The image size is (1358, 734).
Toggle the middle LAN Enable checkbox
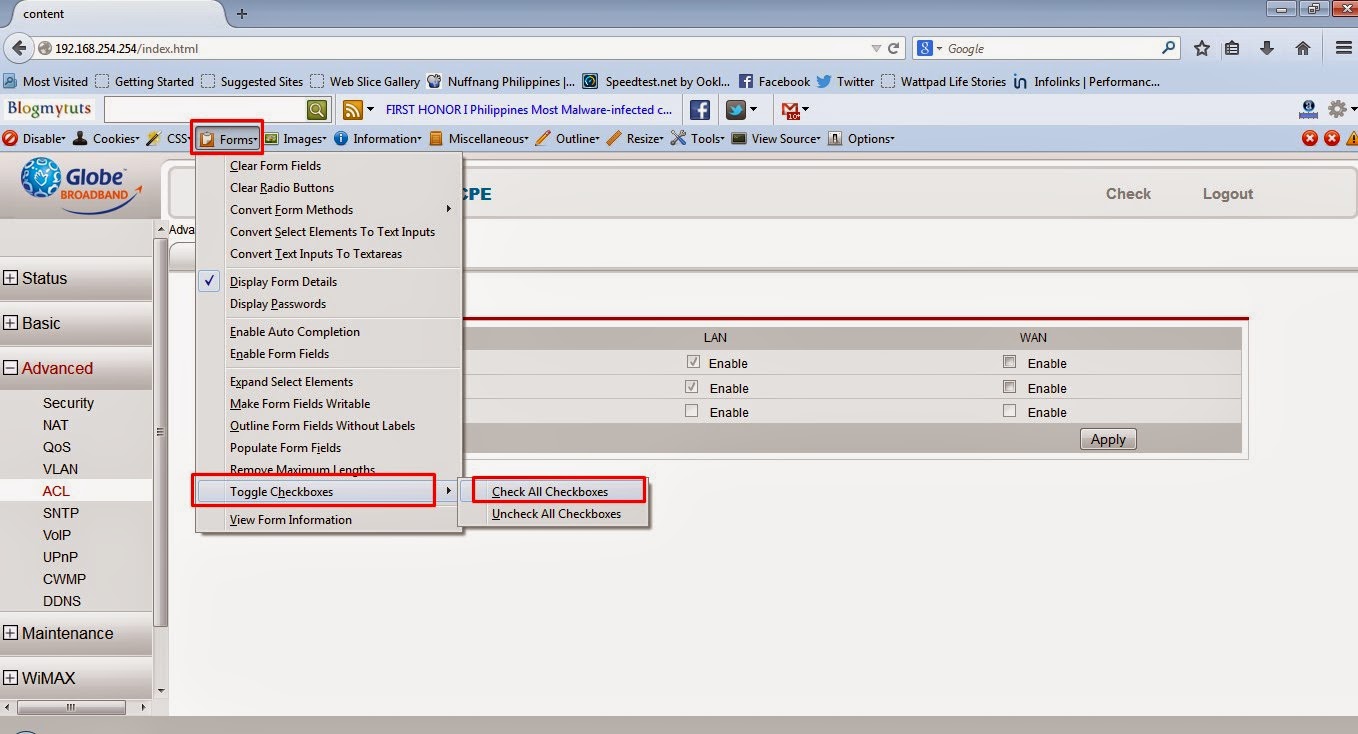coord(692,387)
